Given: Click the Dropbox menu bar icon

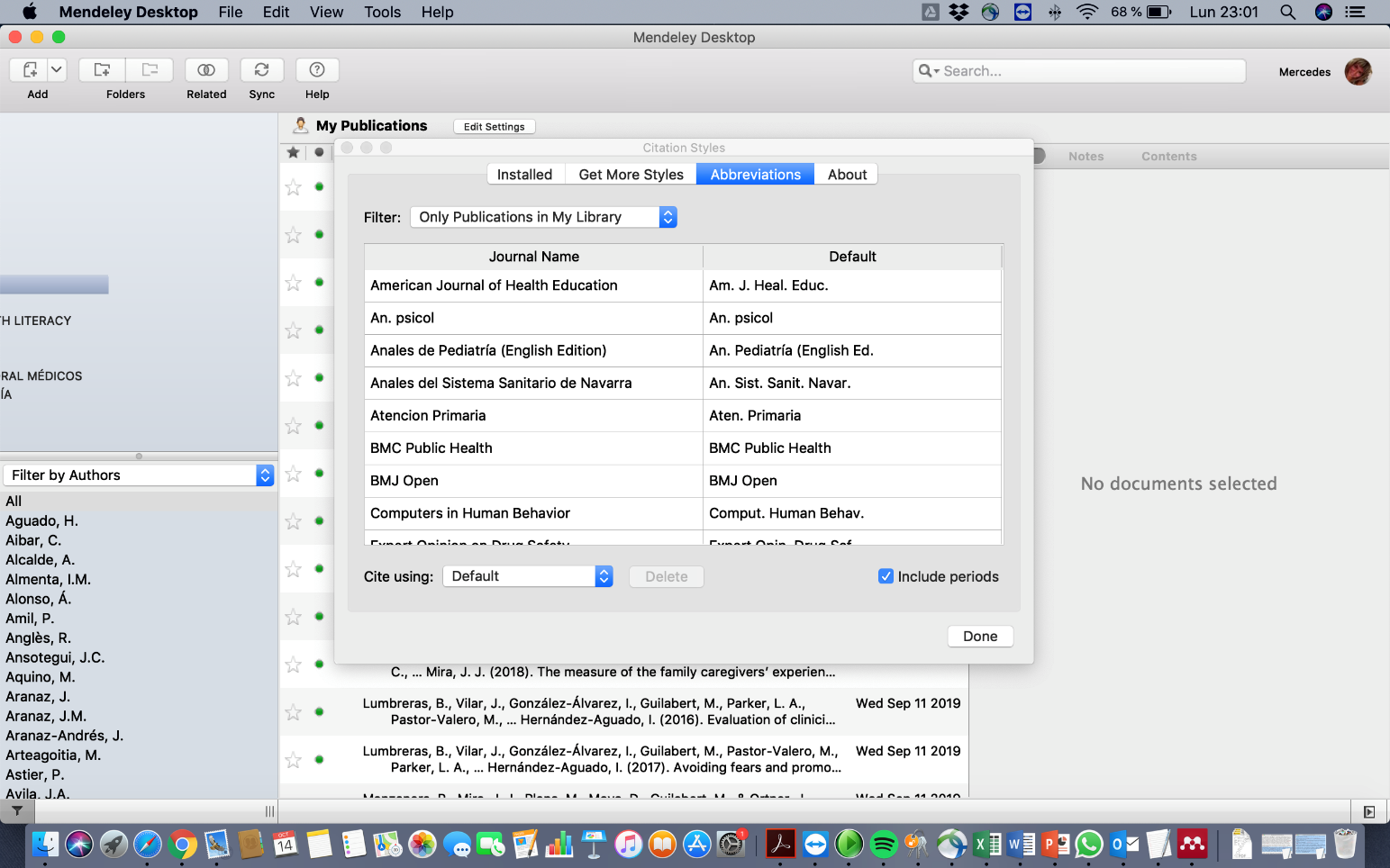Looking at the screenshot, I should coord(959,12).
